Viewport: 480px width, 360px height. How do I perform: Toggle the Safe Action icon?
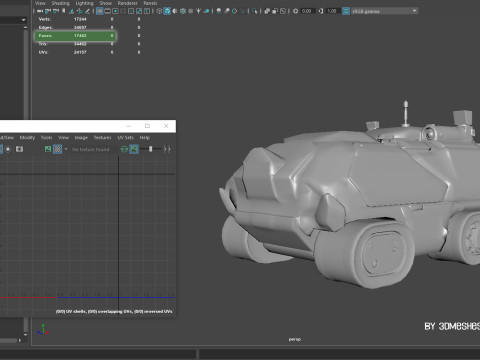point(139,11)
